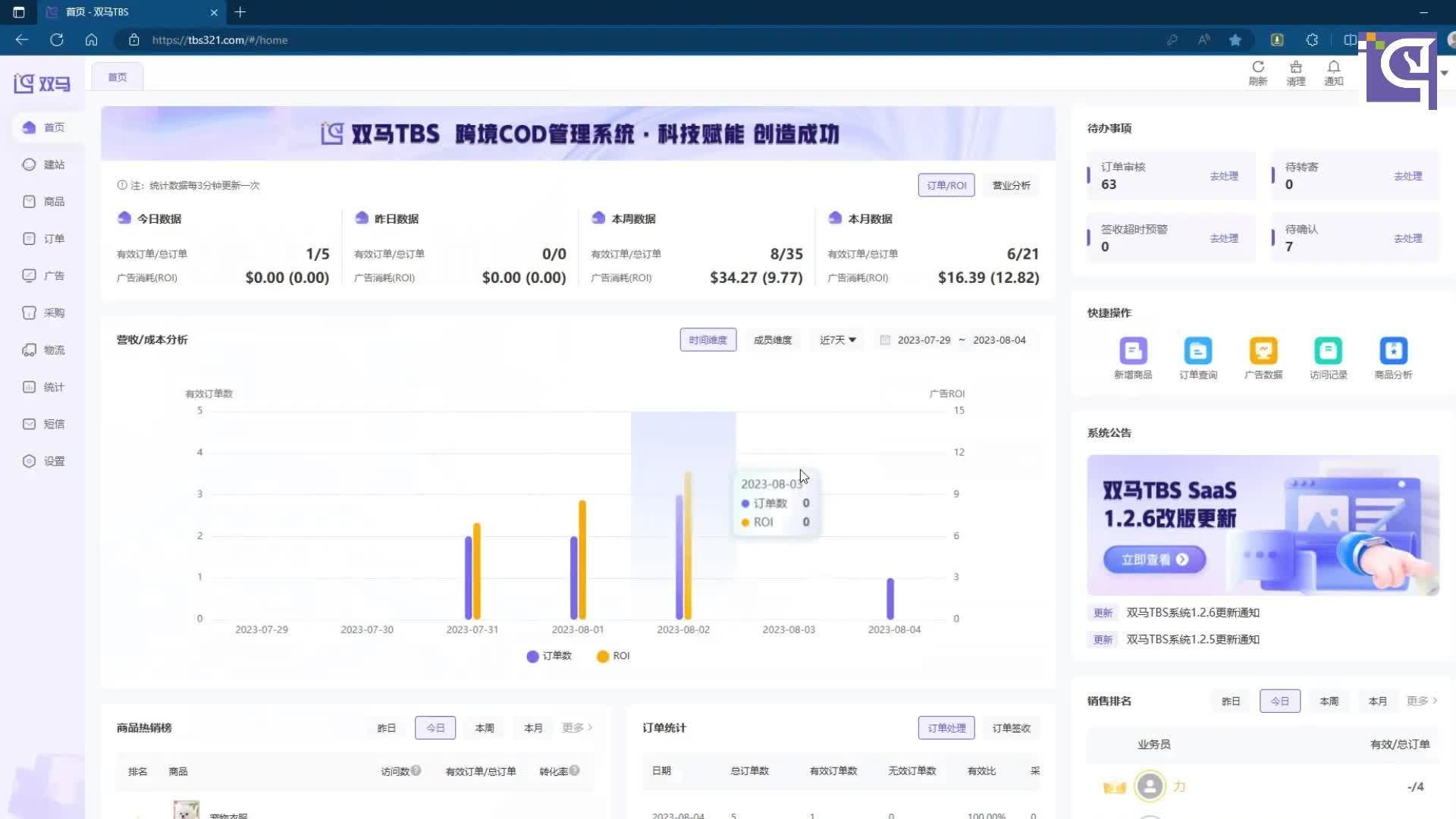
Task: Switch 订单统计 to 订单签收 tab
Action: point(1011,728)
